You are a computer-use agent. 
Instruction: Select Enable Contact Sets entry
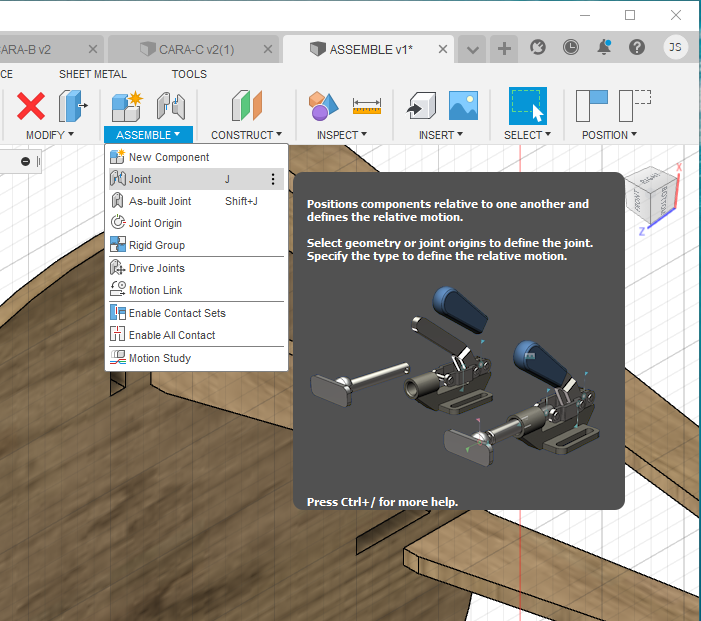[x=196, y=313]
